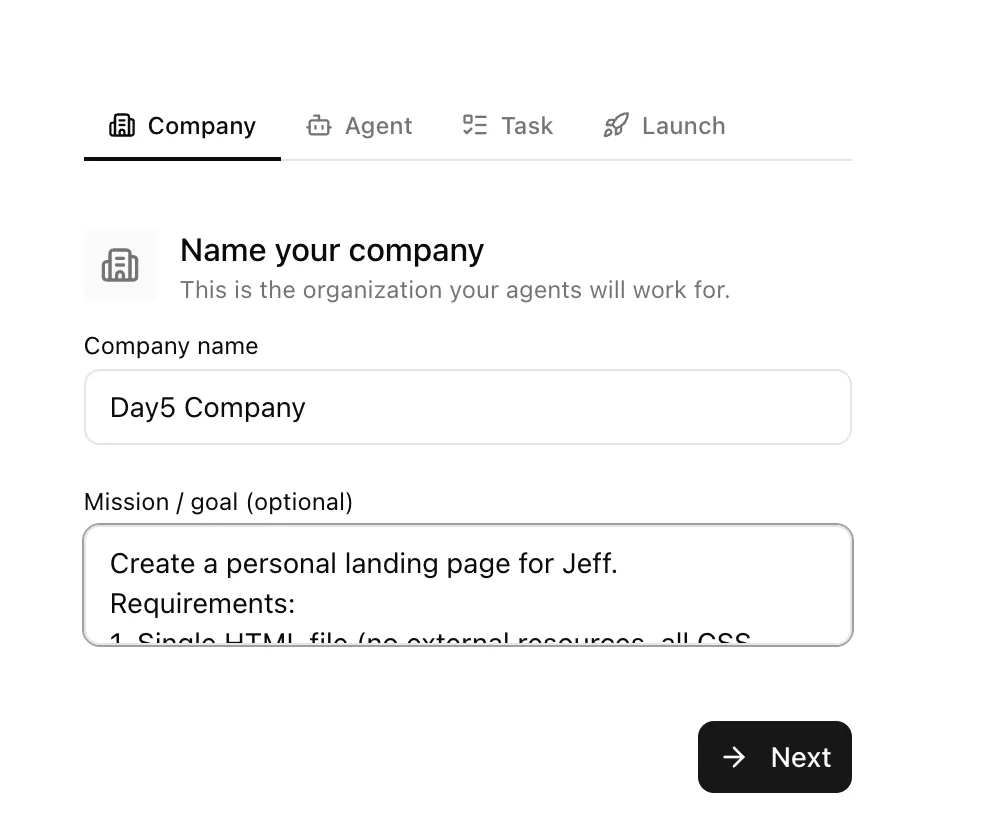Click the robot icon in Agent tab
The height and width of the screenshot is (828, 986).
tap(318, 126)
